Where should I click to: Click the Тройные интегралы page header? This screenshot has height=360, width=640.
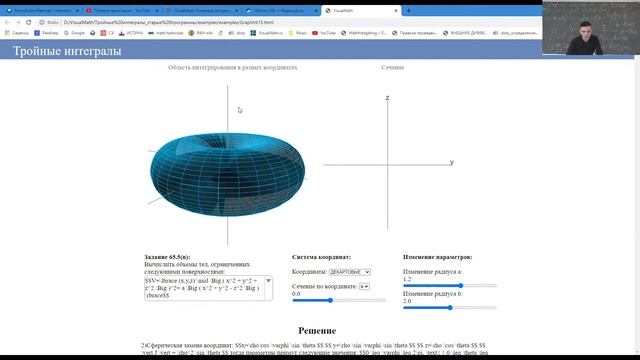click(67, 51)
